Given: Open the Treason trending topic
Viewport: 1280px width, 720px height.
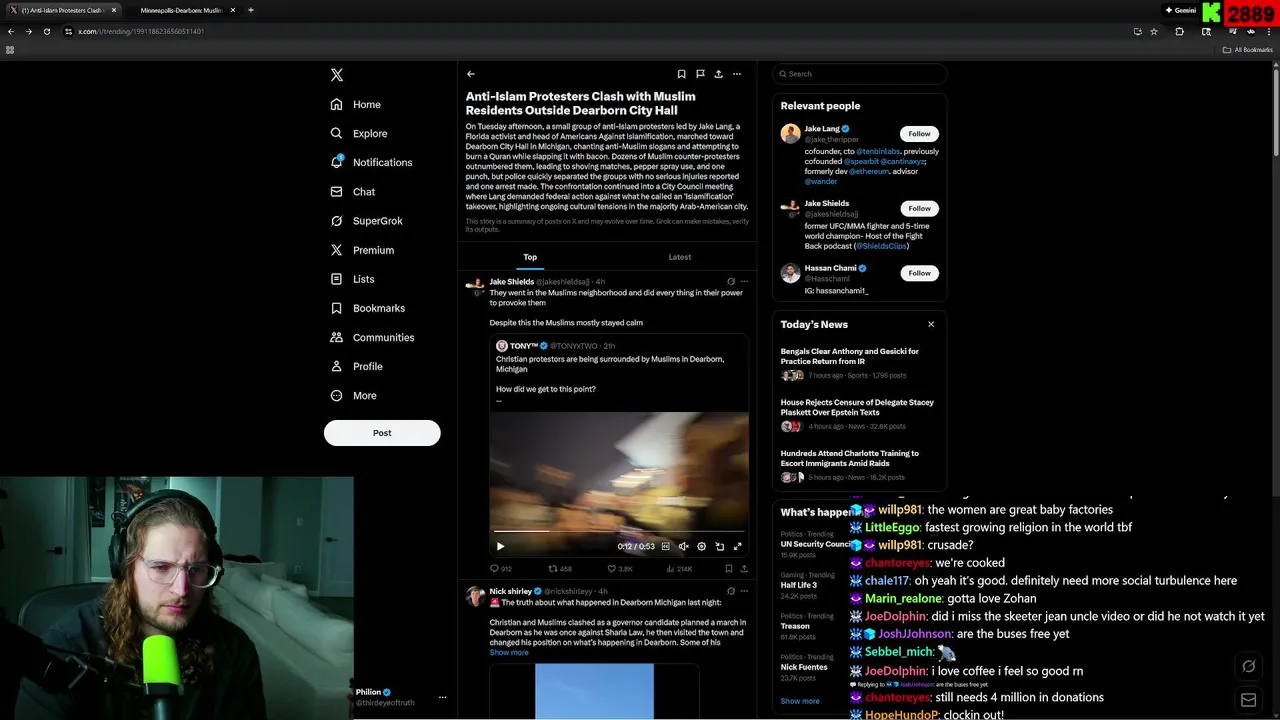Looking at the screenshot, I should [x=795, y=626].
